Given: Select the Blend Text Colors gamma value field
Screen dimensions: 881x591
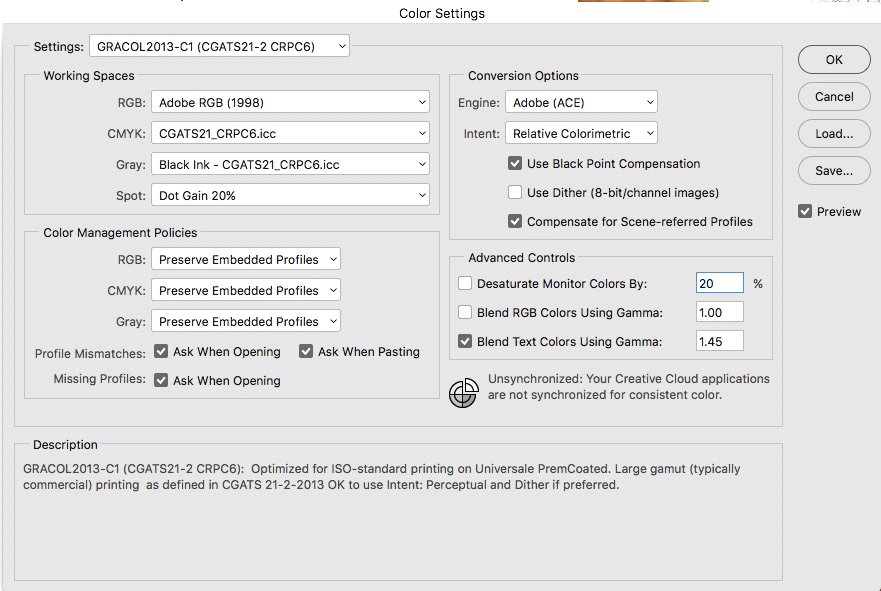Looking at the screenshot, I should pyautogui.click(x=719, y=339).
